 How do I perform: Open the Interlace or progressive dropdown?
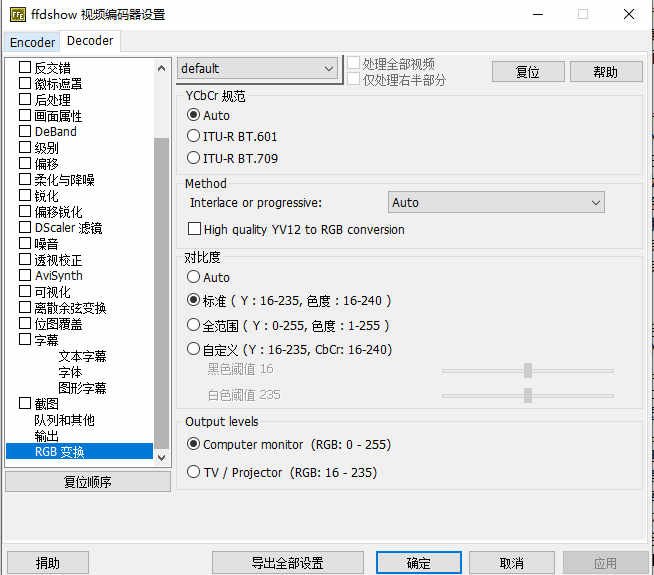point(496,203)
